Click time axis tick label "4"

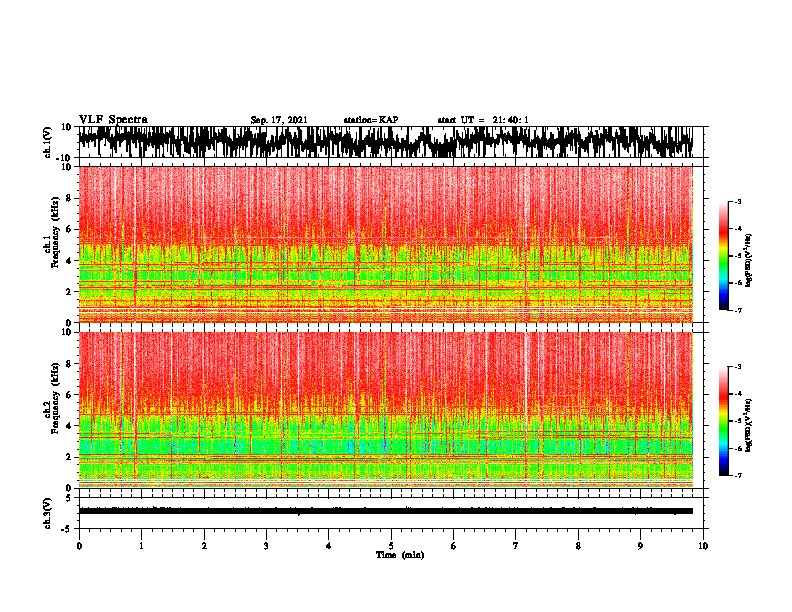[x=329, y=546]
